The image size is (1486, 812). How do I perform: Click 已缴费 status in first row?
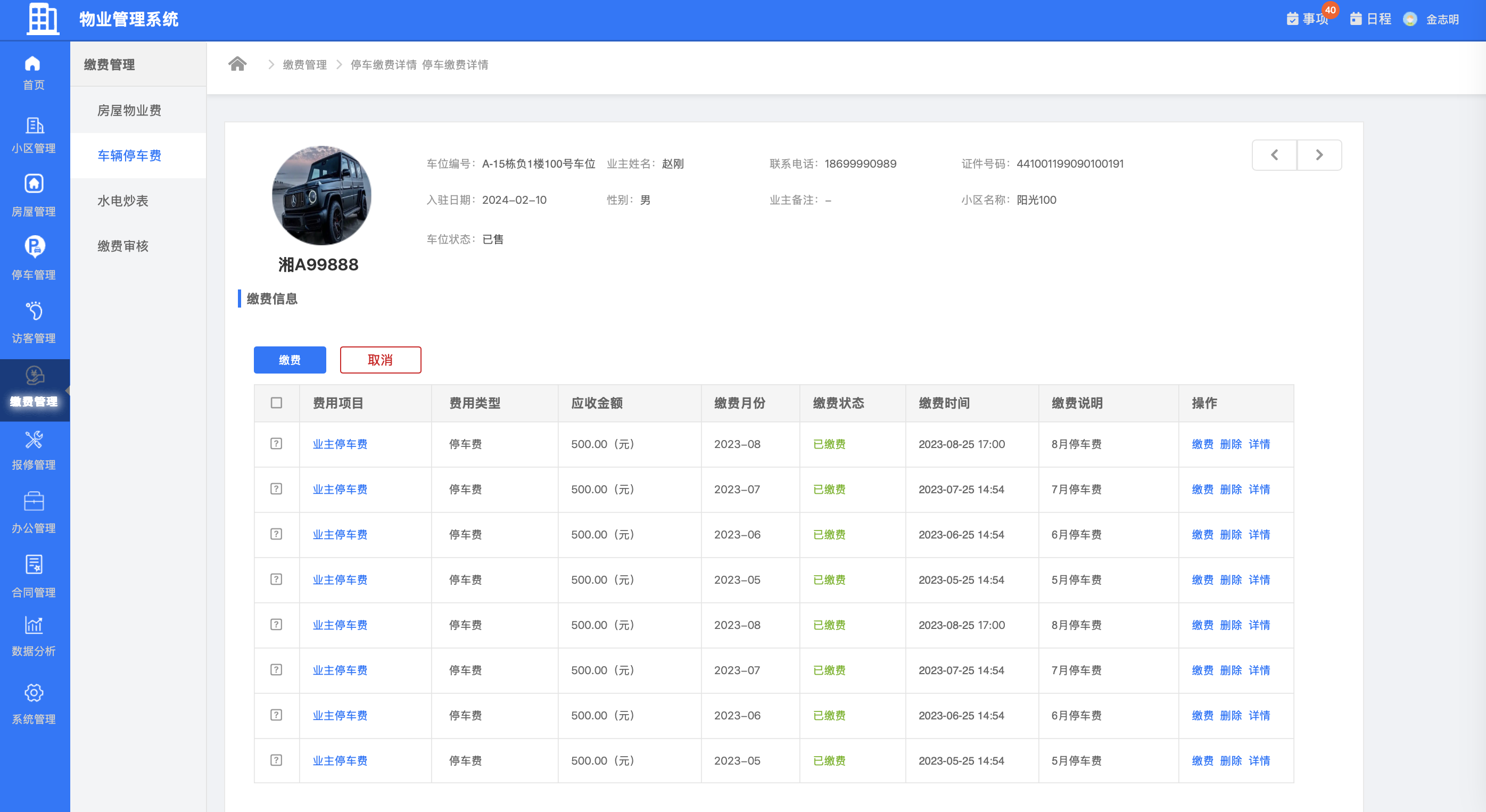pos(829,444)
